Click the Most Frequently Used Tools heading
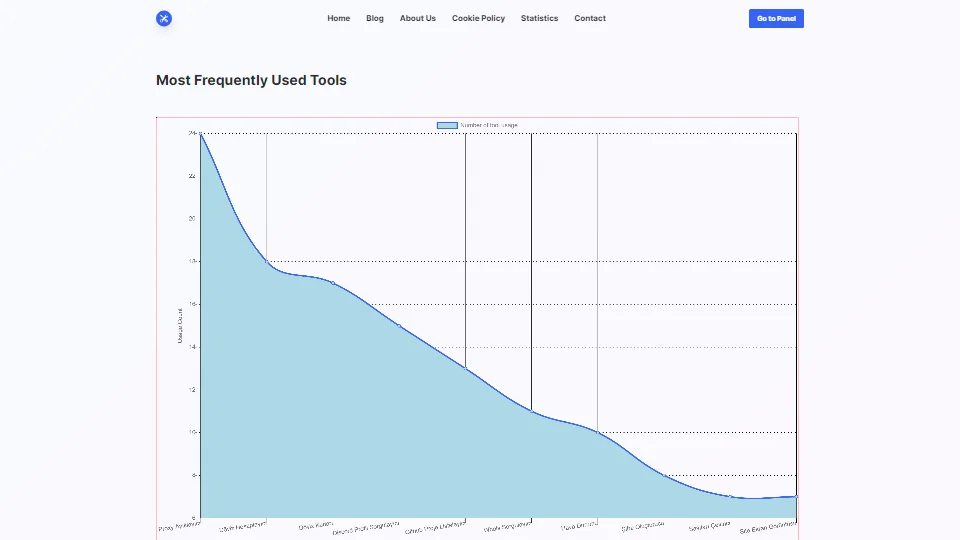Image resolution: width=960 pixels, height=540 pixels. pos(251,80)
